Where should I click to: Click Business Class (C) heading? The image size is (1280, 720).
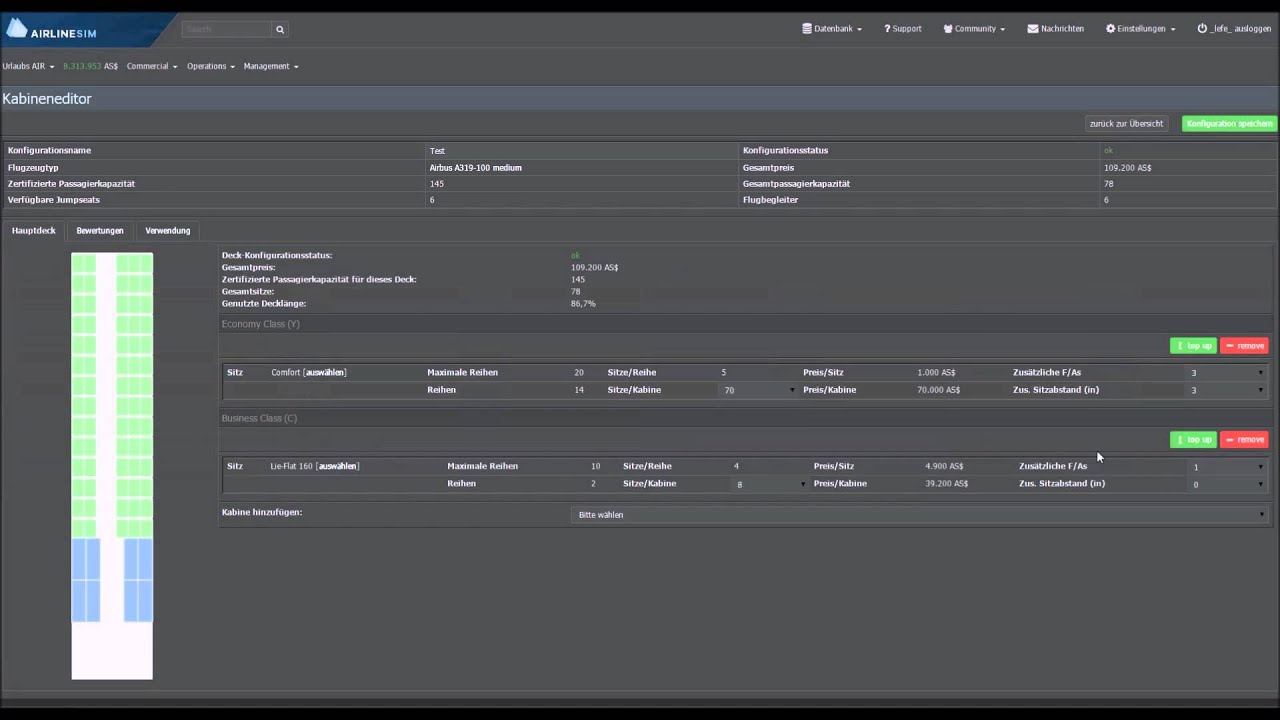259,418
